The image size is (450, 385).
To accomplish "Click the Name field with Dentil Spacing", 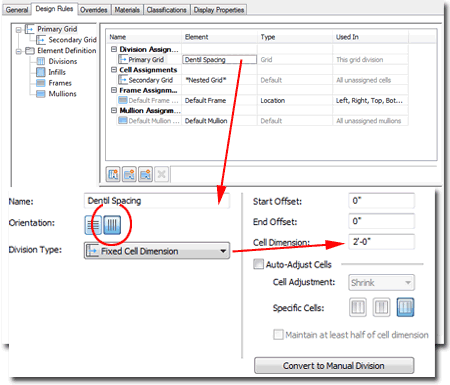I will click(x=157, y=201).
